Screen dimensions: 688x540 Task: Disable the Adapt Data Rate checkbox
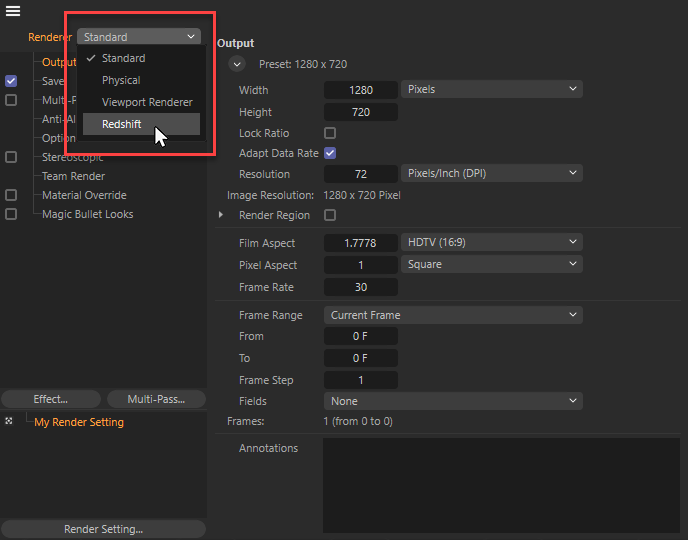tap(330, 153)
